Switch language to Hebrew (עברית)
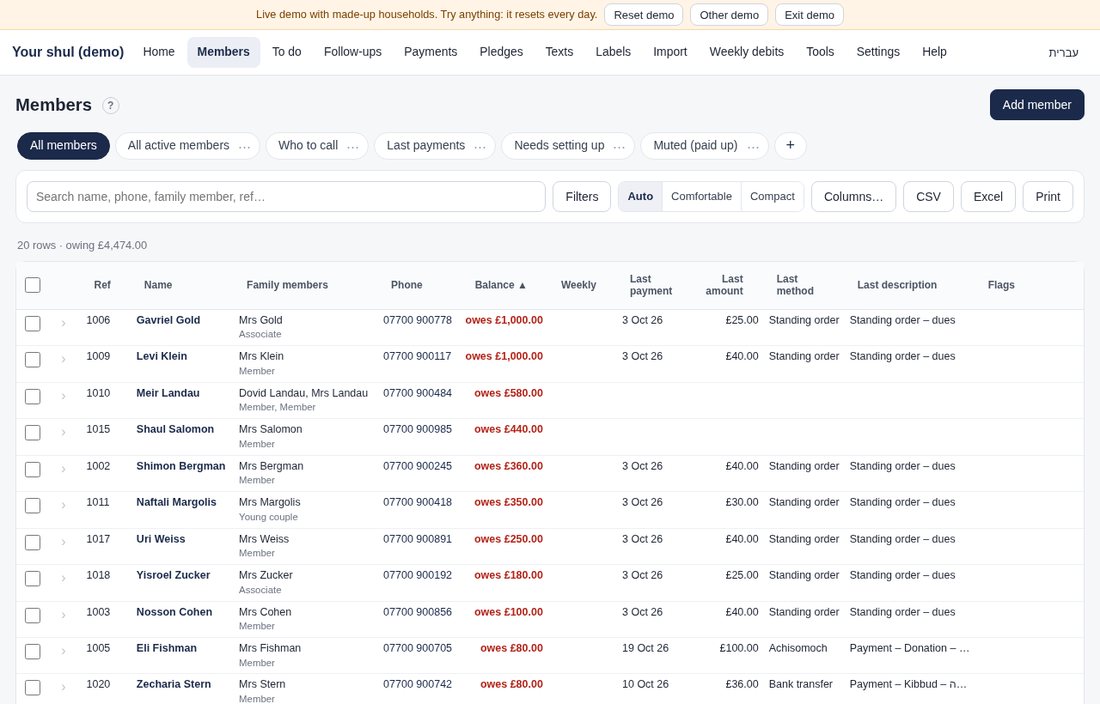The image size is (1100, 704). point(1063,52)
